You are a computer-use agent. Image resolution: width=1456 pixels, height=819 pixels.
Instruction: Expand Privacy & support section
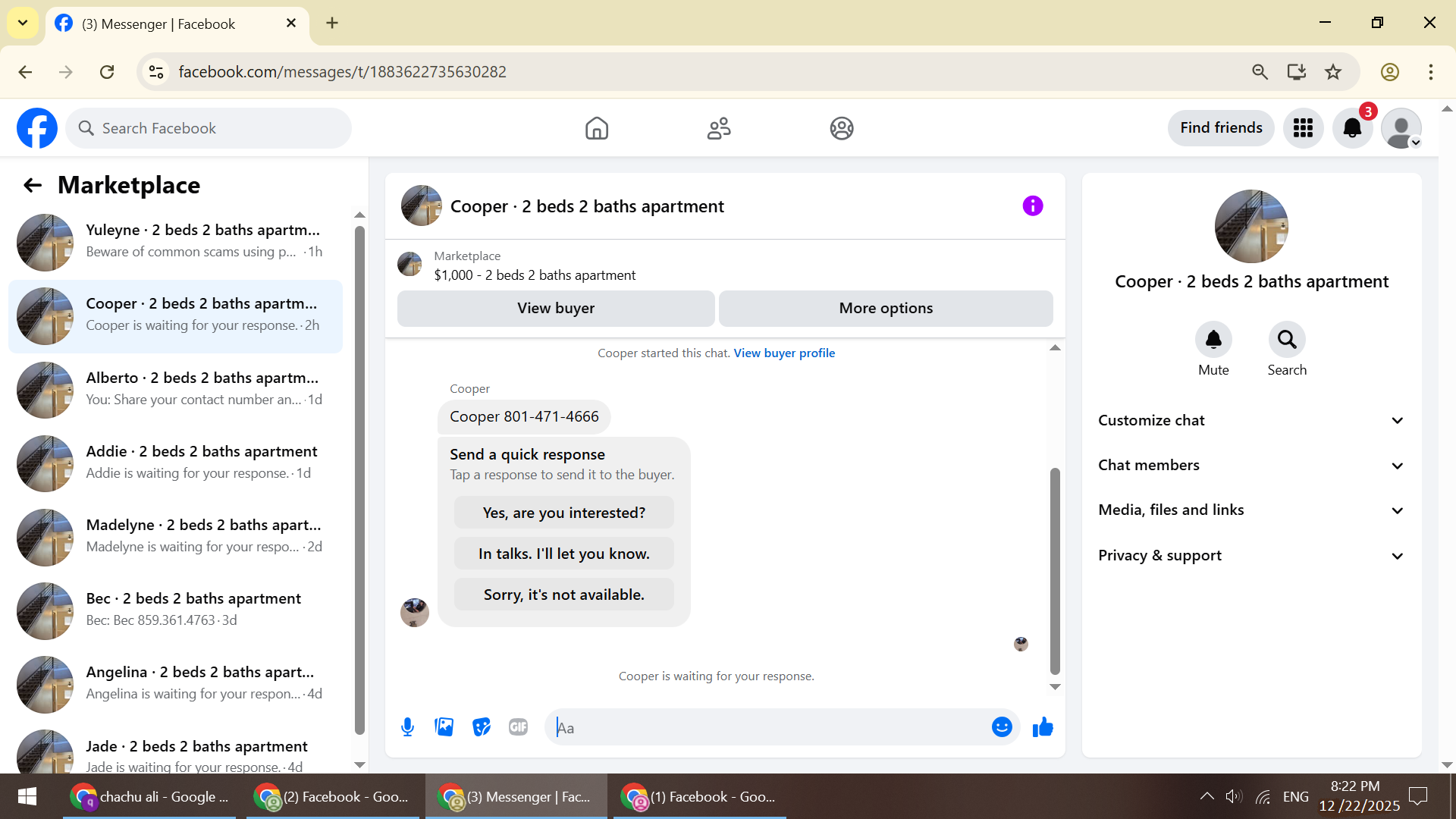[x=1251, y=555]
